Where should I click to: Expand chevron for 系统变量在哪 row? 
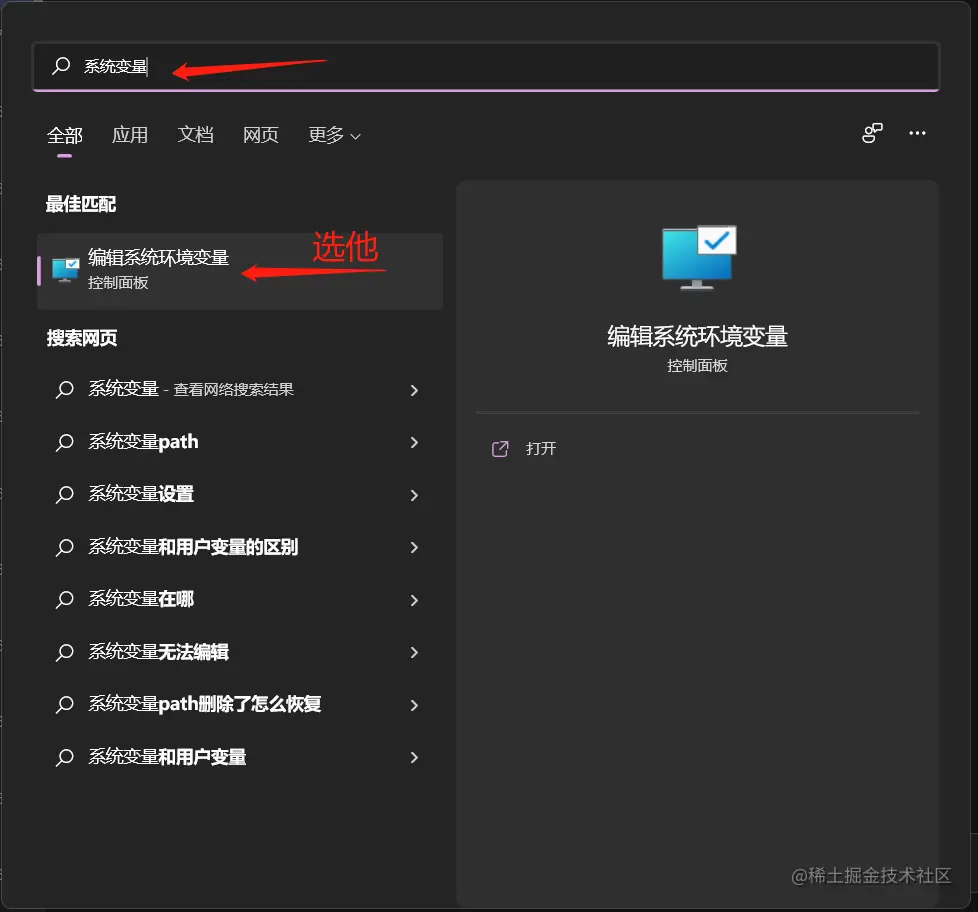[414, 600]
